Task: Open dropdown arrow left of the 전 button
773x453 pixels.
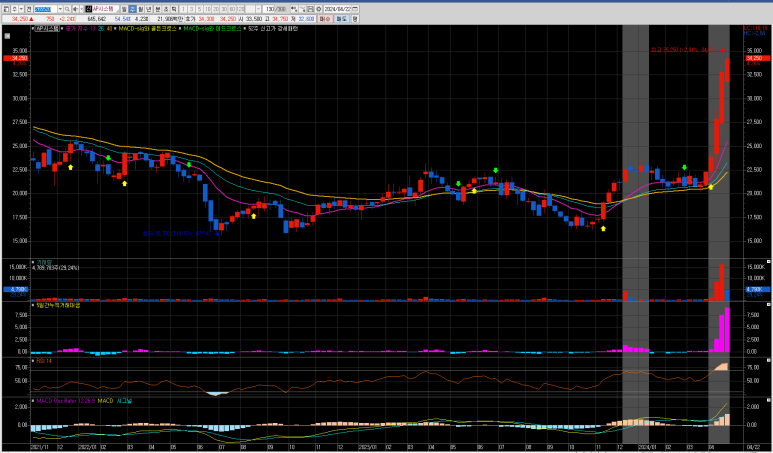Action: (x=21, y=9)
